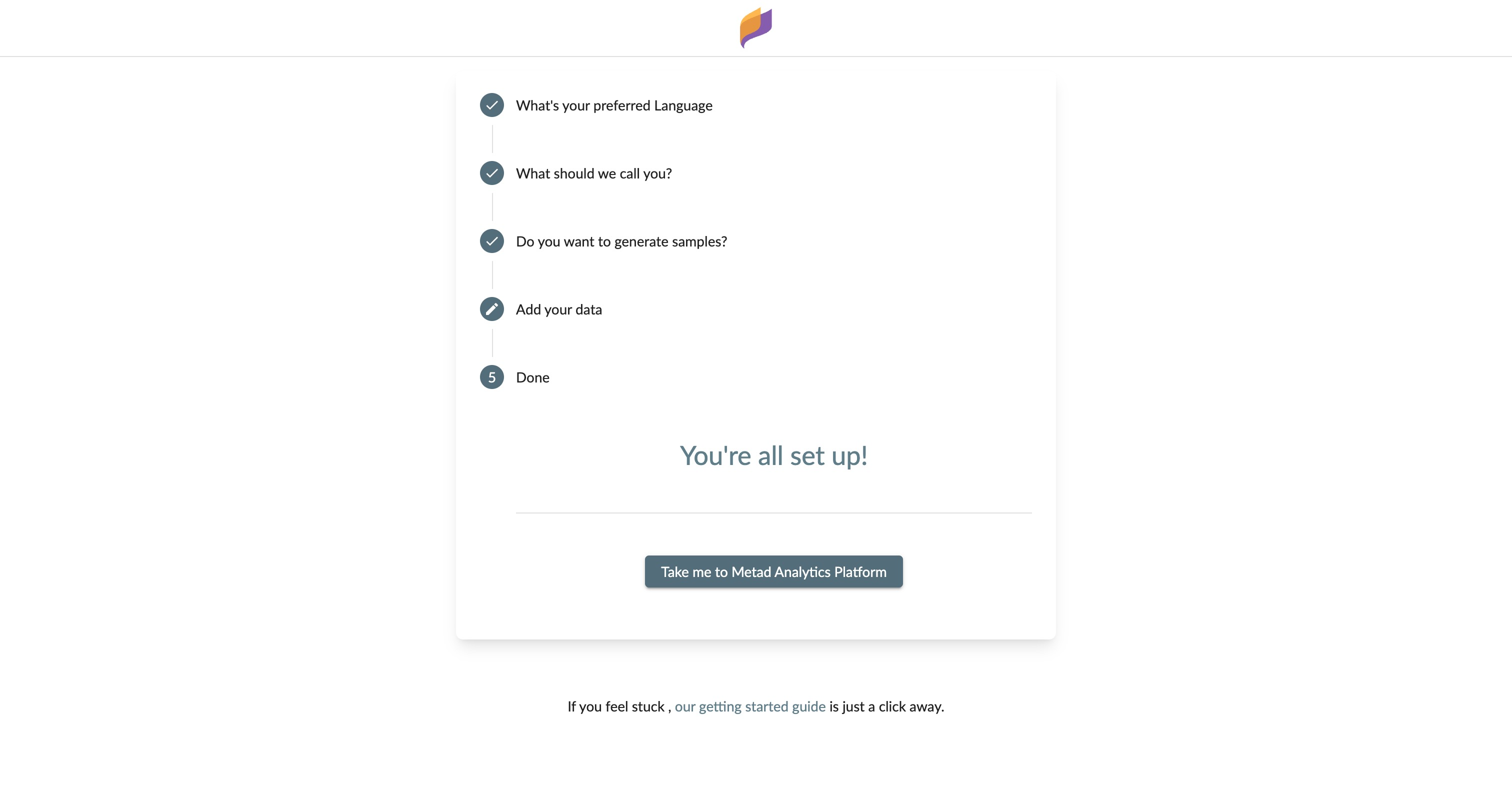This screenshot has height=807, width=1512.
Task: Click the 'is just a click away.' text
Action: (x=886, y=706)
